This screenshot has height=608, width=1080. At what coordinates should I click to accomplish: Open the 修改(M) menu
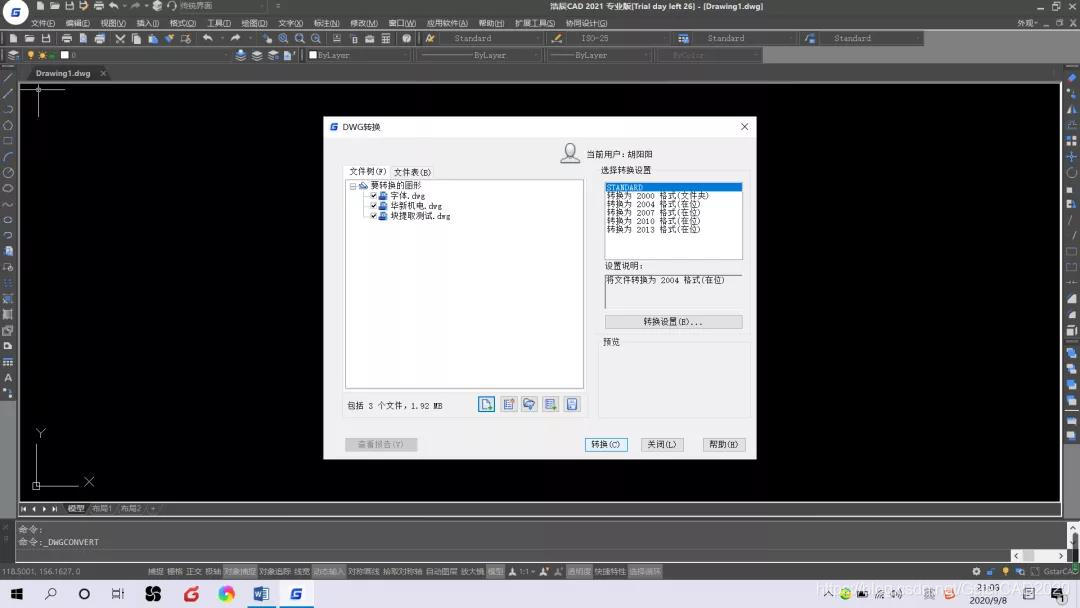364,23
